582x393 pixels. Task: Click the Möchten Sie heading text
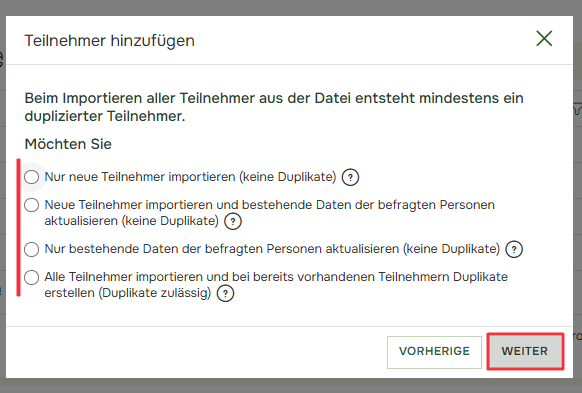click(68, 144)
